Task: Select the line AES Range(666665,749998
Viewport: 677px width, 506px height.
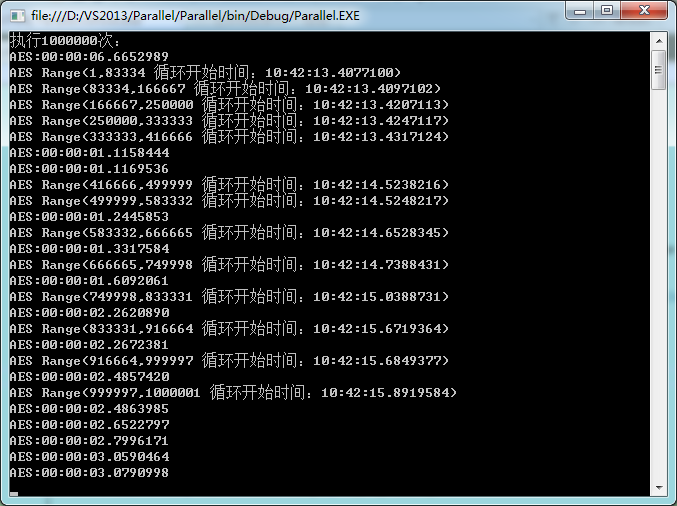Action: (229, 264)
